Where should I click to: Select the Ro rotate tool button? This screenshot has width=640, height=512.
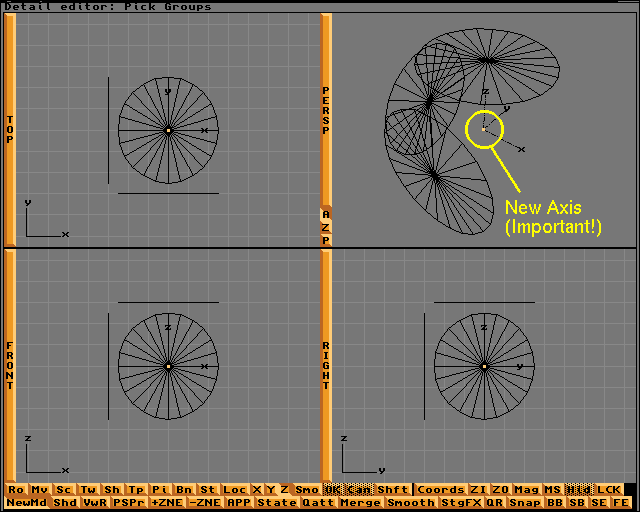point(16,490)
